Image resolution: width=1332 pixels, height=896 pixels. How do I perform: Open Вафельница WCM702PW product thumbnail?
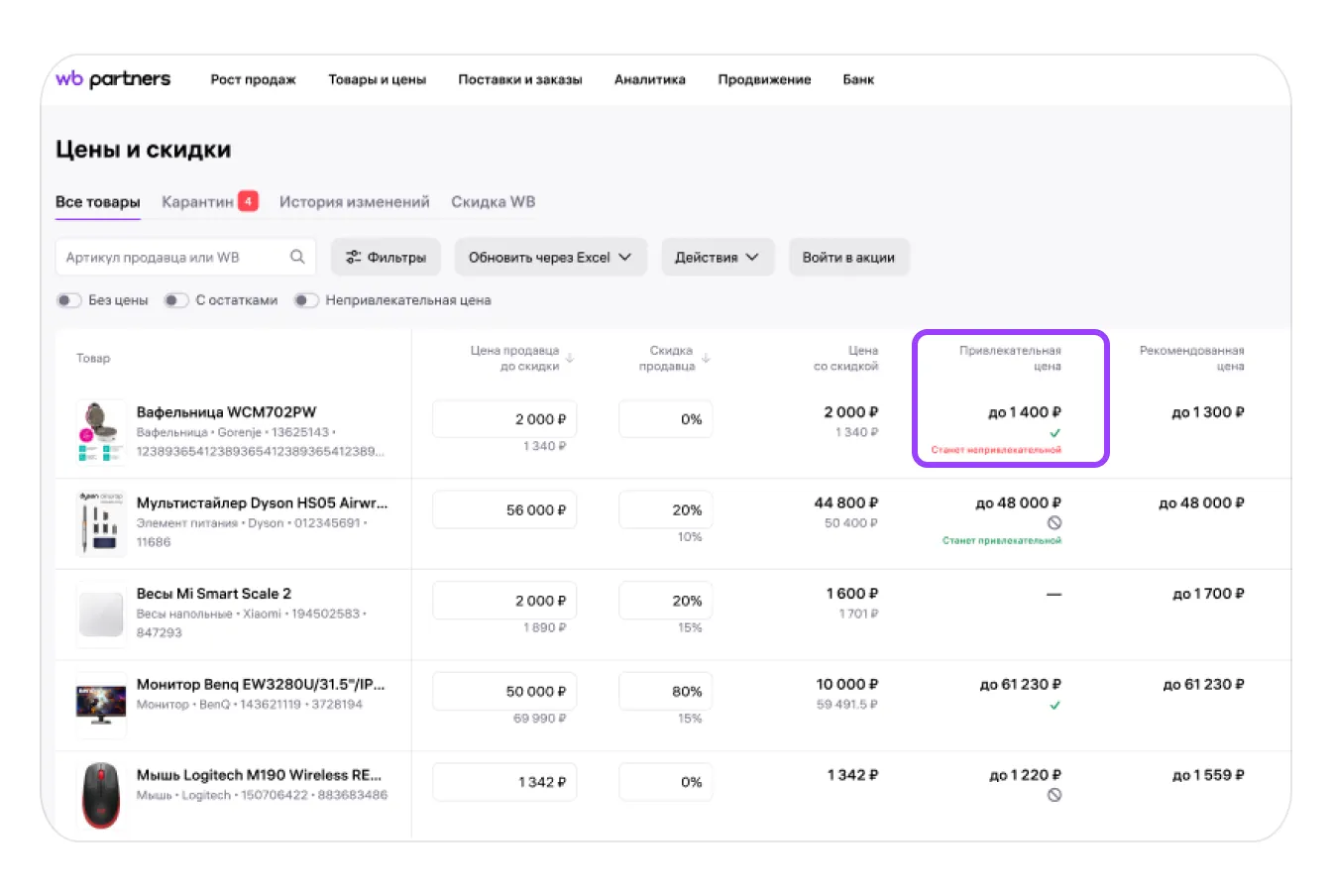tap(101, 431)
